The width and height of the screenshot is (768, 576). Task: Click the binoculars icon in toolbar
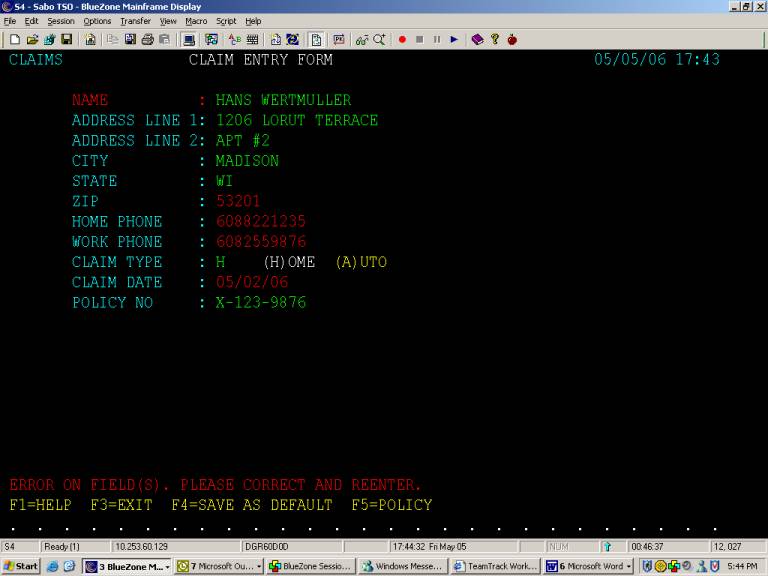point(362,40)
